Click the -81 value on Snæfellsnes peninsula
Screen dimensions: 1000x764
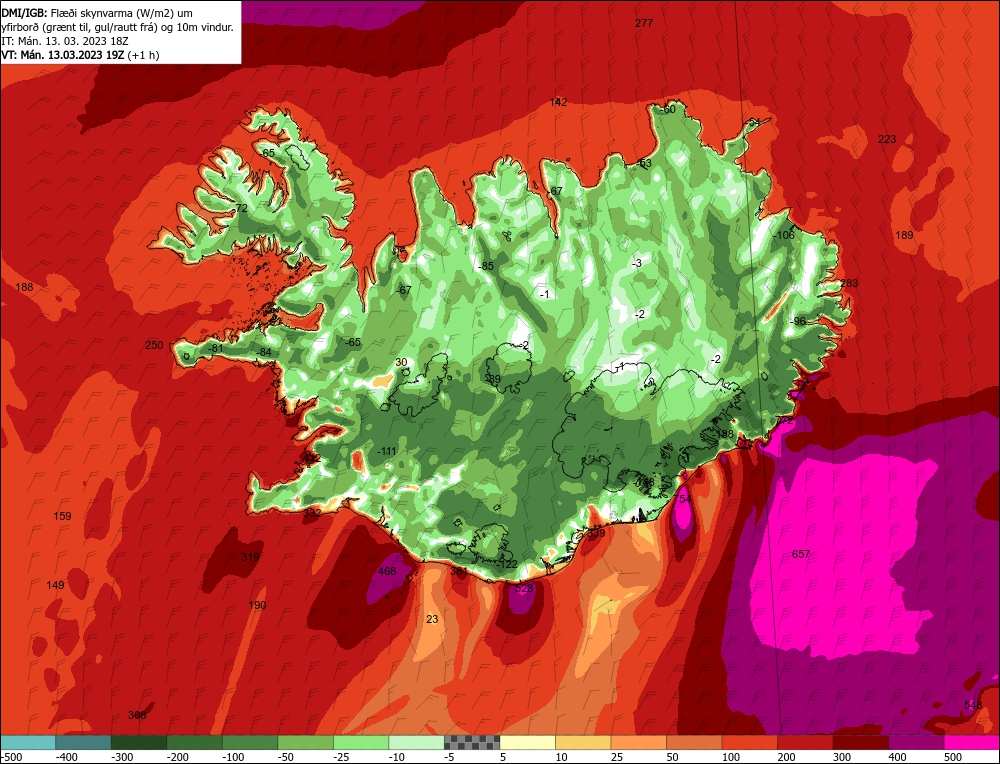pos(216,348)
